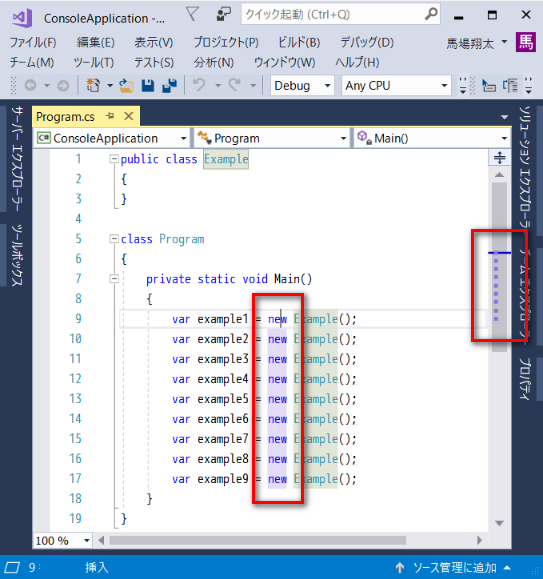This screenshot has height=579, width=543.
Task: Open the ソリューション エクスプローラー side tab
Action: 524,168
